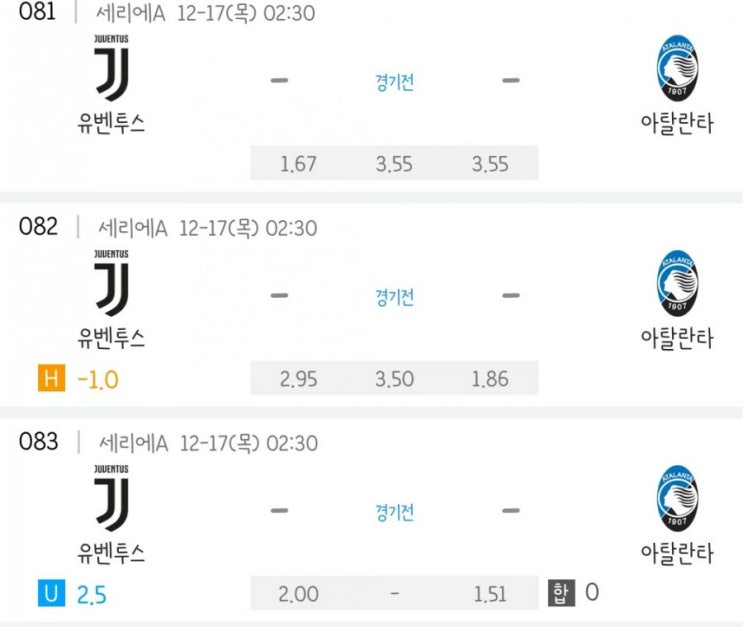
Task: Click Atalanta logo in match 083
Action: click(677, 502)
